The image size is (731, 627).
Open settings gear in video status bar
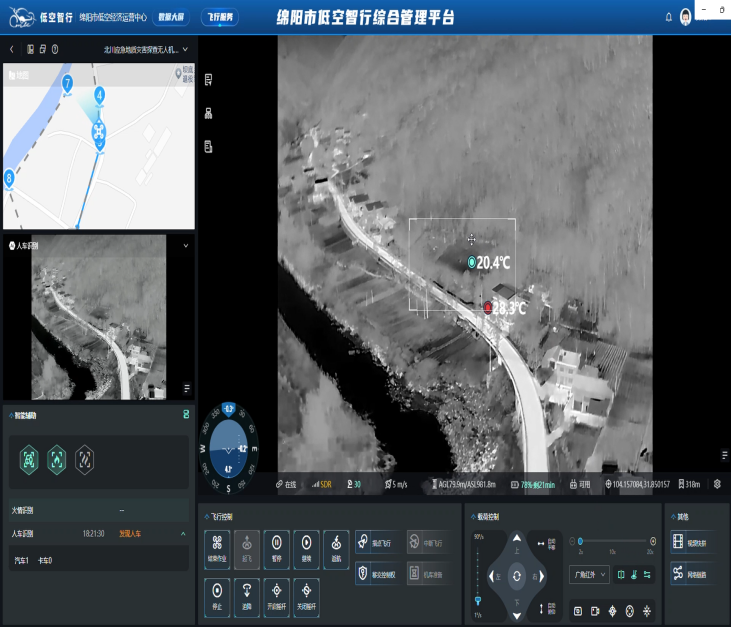[x=717, y=484]
